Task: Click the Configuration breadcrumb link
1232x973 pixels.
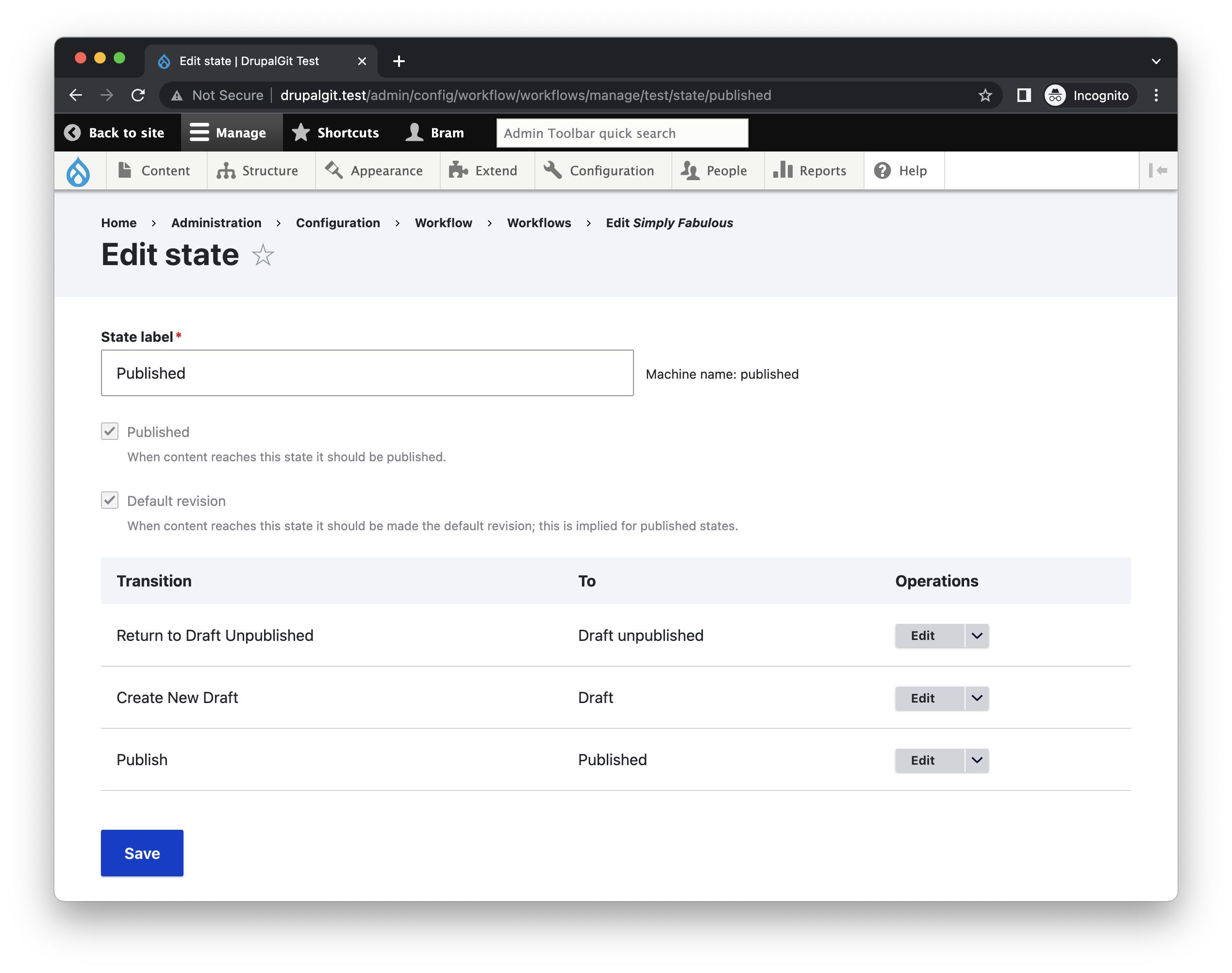Action: pos(338,222)
